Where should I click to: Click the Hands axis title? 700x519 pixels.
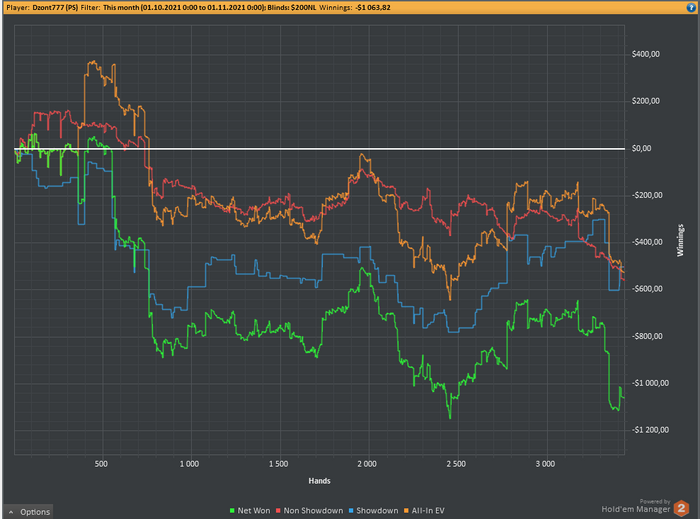(319, 481)
